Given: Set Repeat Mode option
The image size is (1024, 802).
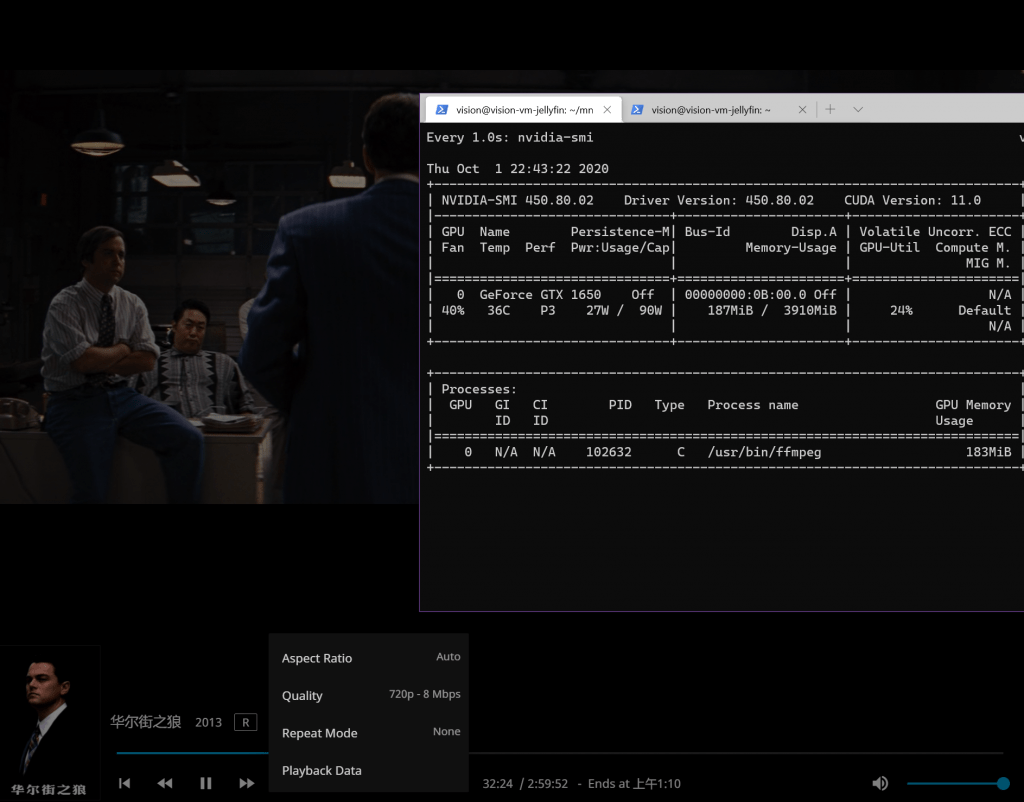Looking at the screenshot, I should click(370, 732).
